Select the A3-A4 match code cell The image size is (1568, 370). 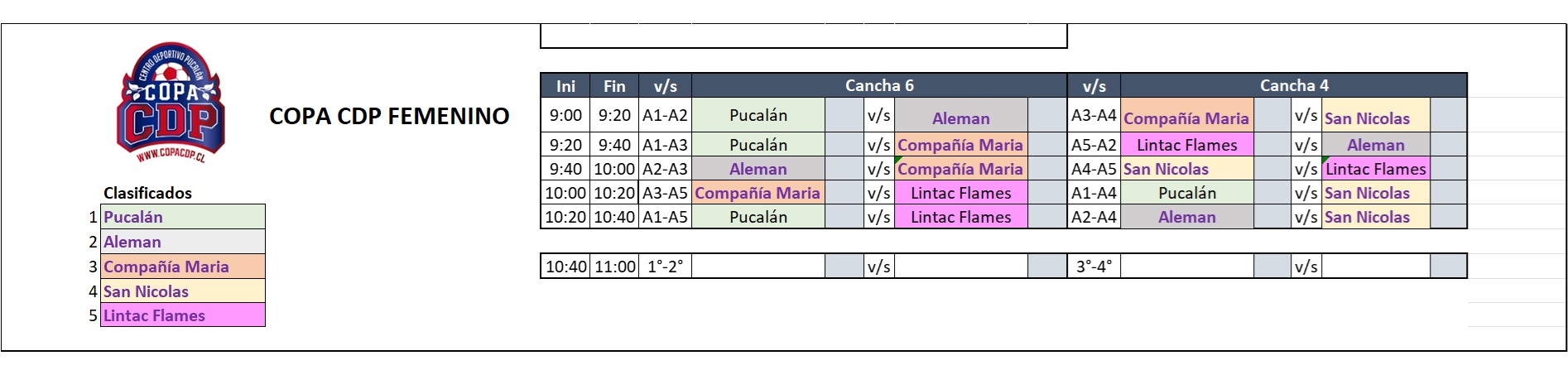(x=1094, y=115)
